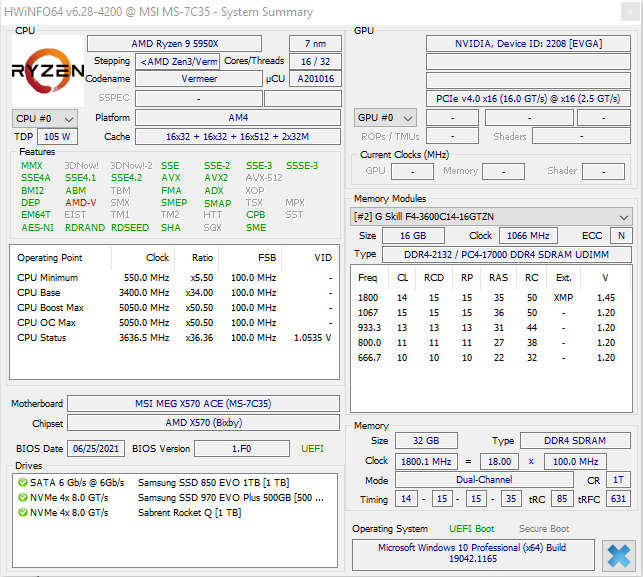This screenshot has height=577, width=643.
Task: Click the 1800 XMP memory timing row
Action: (490, 298)
